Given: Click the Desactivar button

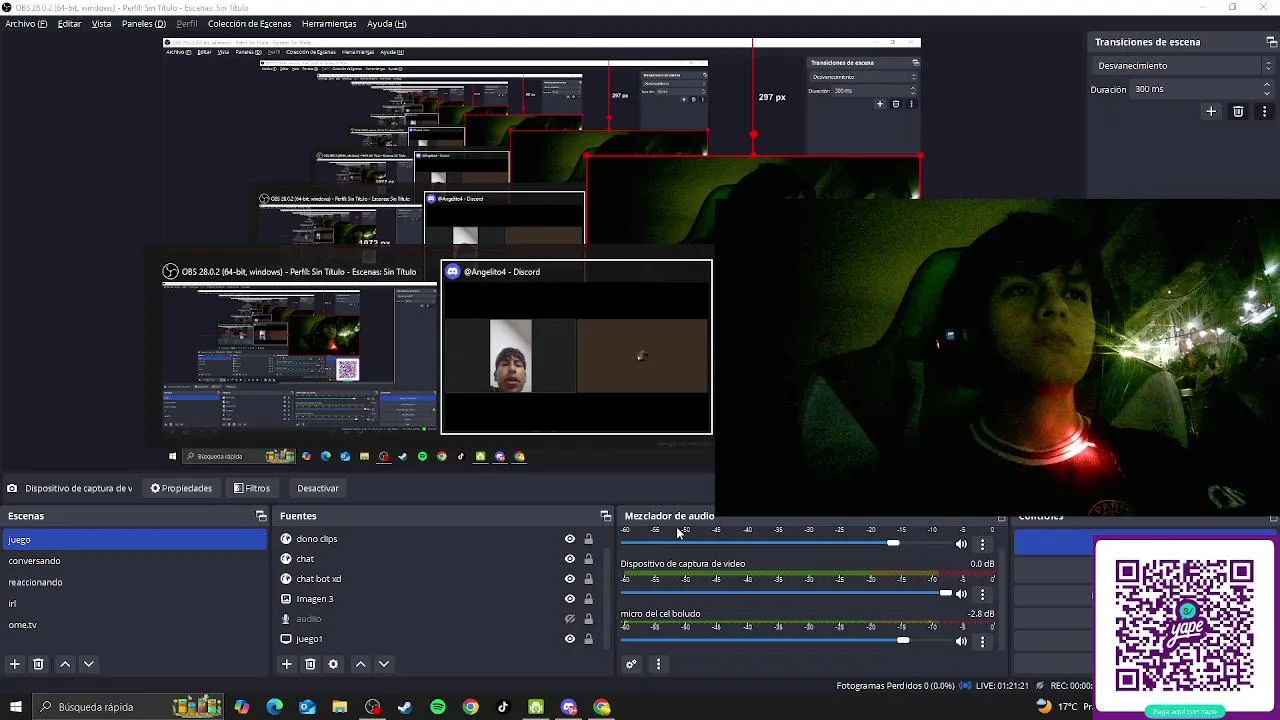Looking at the screenshot, I should (318, 488).
